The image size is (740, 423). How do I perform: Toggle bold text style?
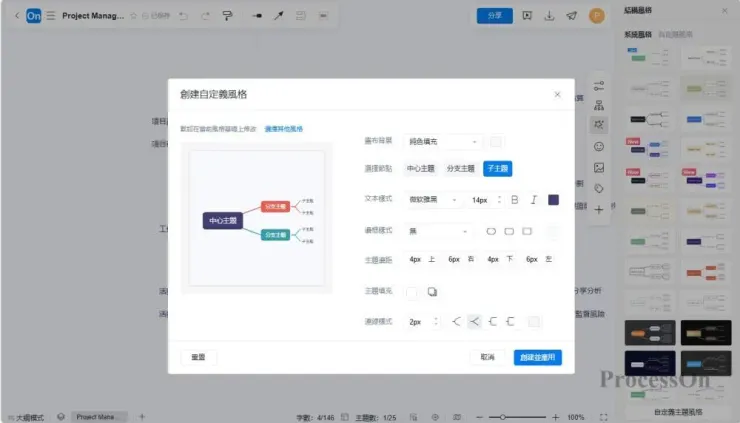pos(515,200)
